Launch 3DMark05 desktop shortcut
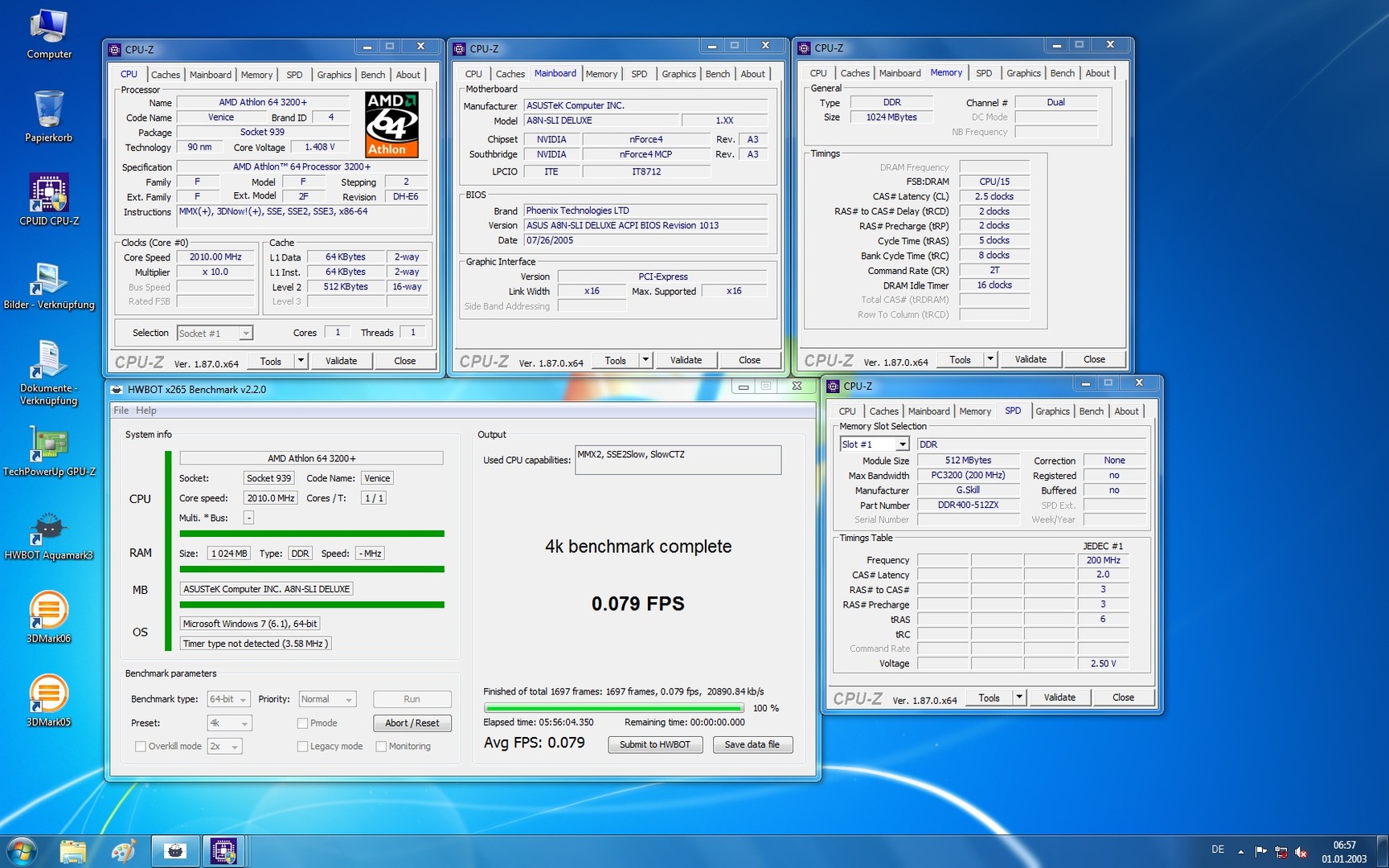 coord(49,701)
